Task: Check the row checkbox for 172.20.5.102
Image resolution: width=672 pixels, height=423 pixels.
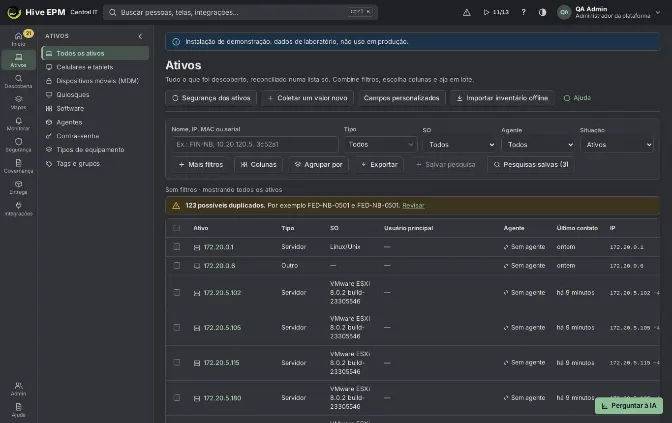Action: [177, 292]
